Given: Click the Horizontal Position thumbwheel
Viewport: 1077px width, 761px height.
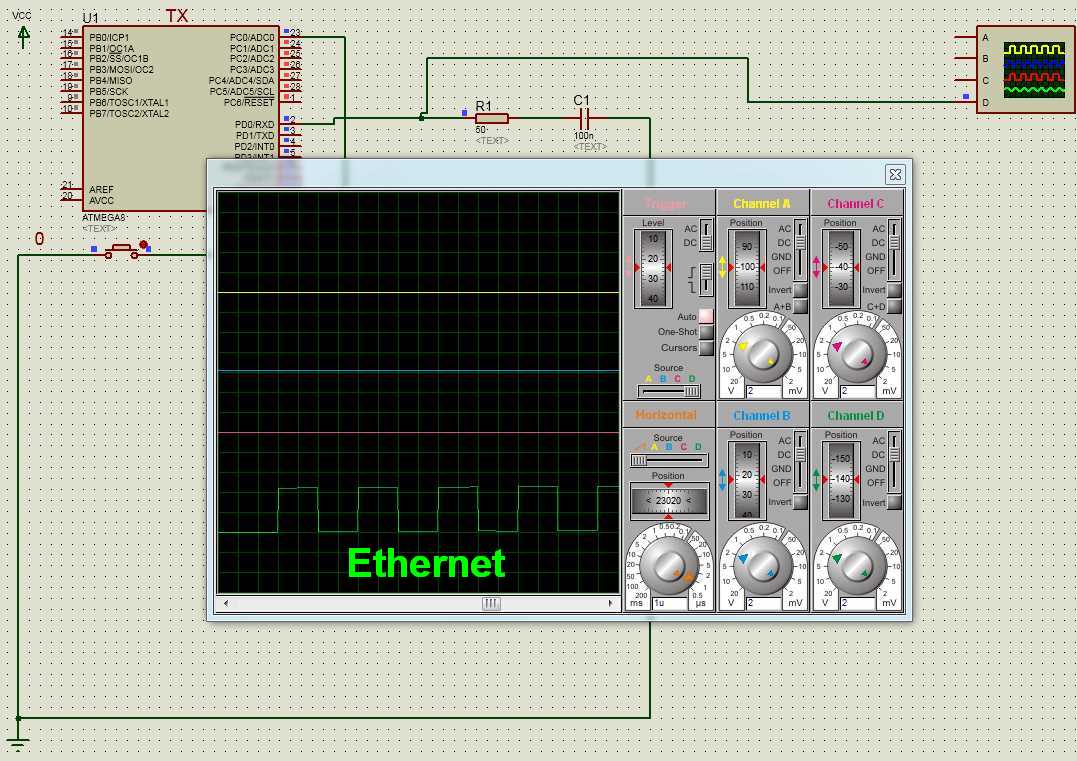Looking at the screenshot, I should pyautogui.click(x=669, y=500).
